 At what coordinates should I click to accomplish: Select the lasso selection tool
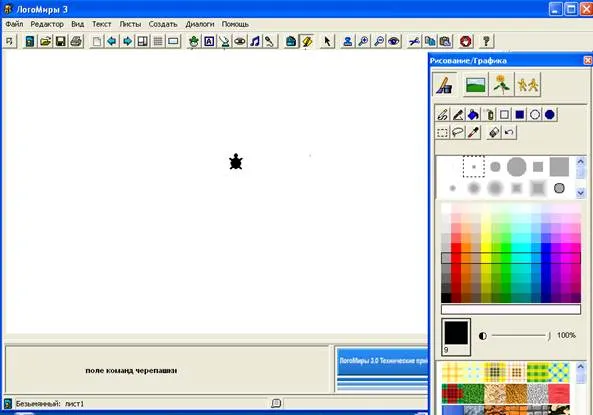tap(458, 132)
